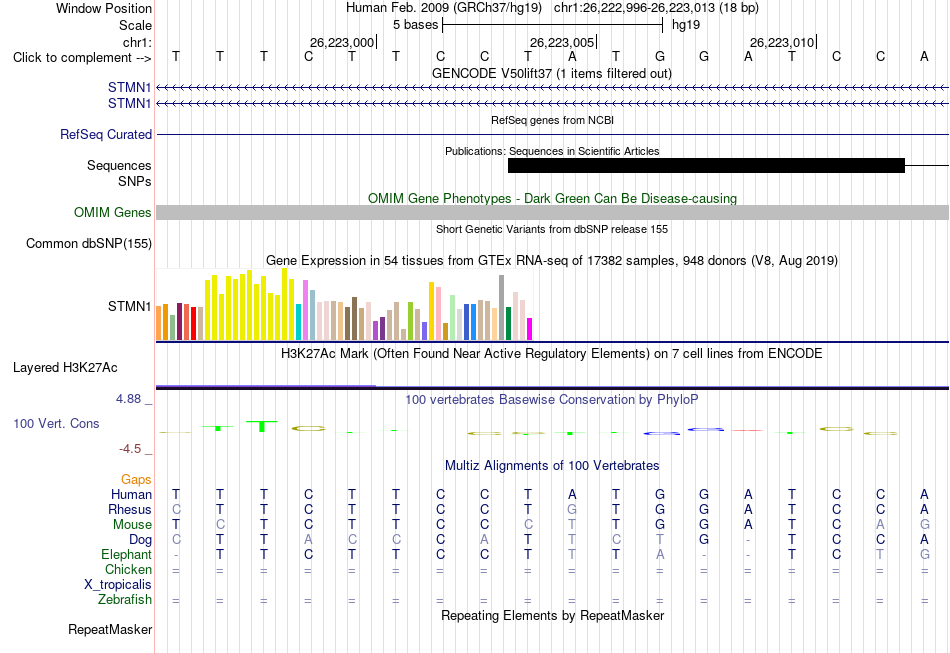This screenshot has height=653, width=950.
Task: Click the GENCODE V50lift37 track title
Action: pyautogui.click(x=551, y=73)
